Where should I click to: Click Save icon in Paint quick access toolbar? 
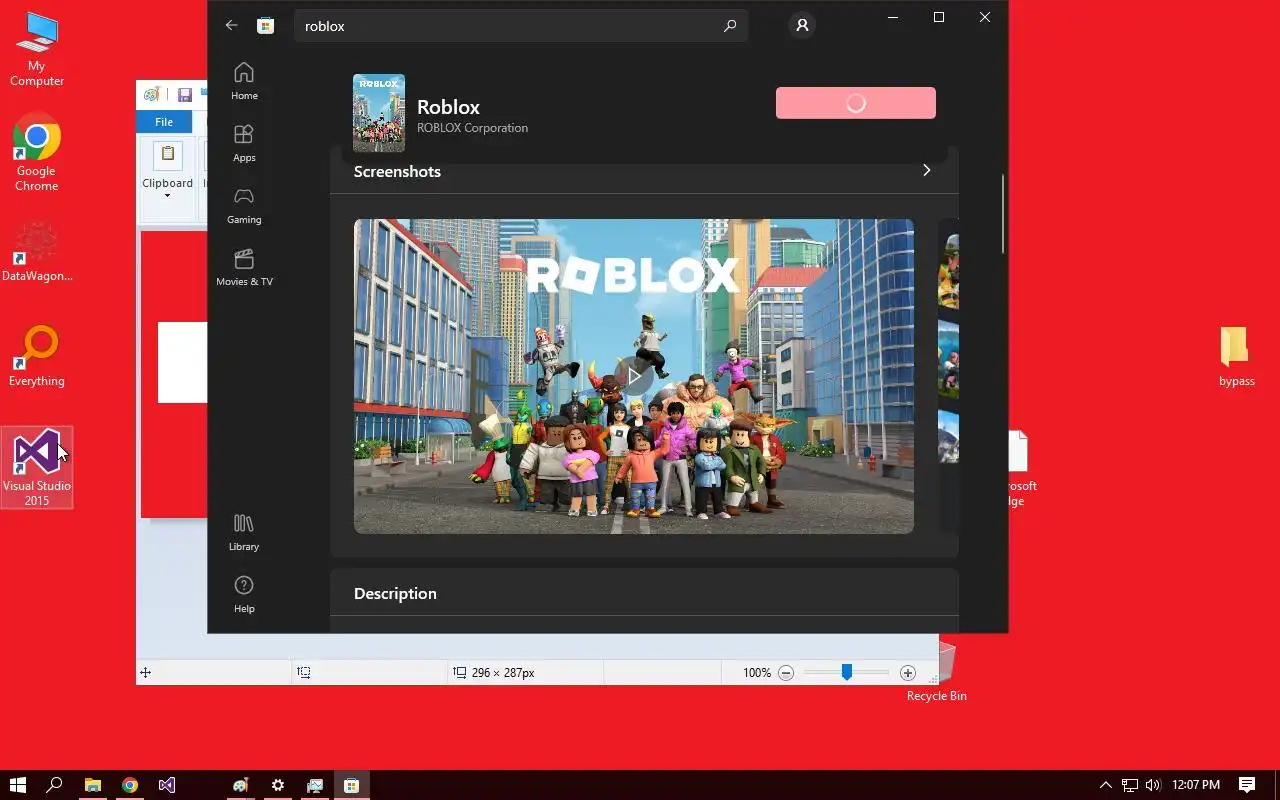tap(185, 95)
